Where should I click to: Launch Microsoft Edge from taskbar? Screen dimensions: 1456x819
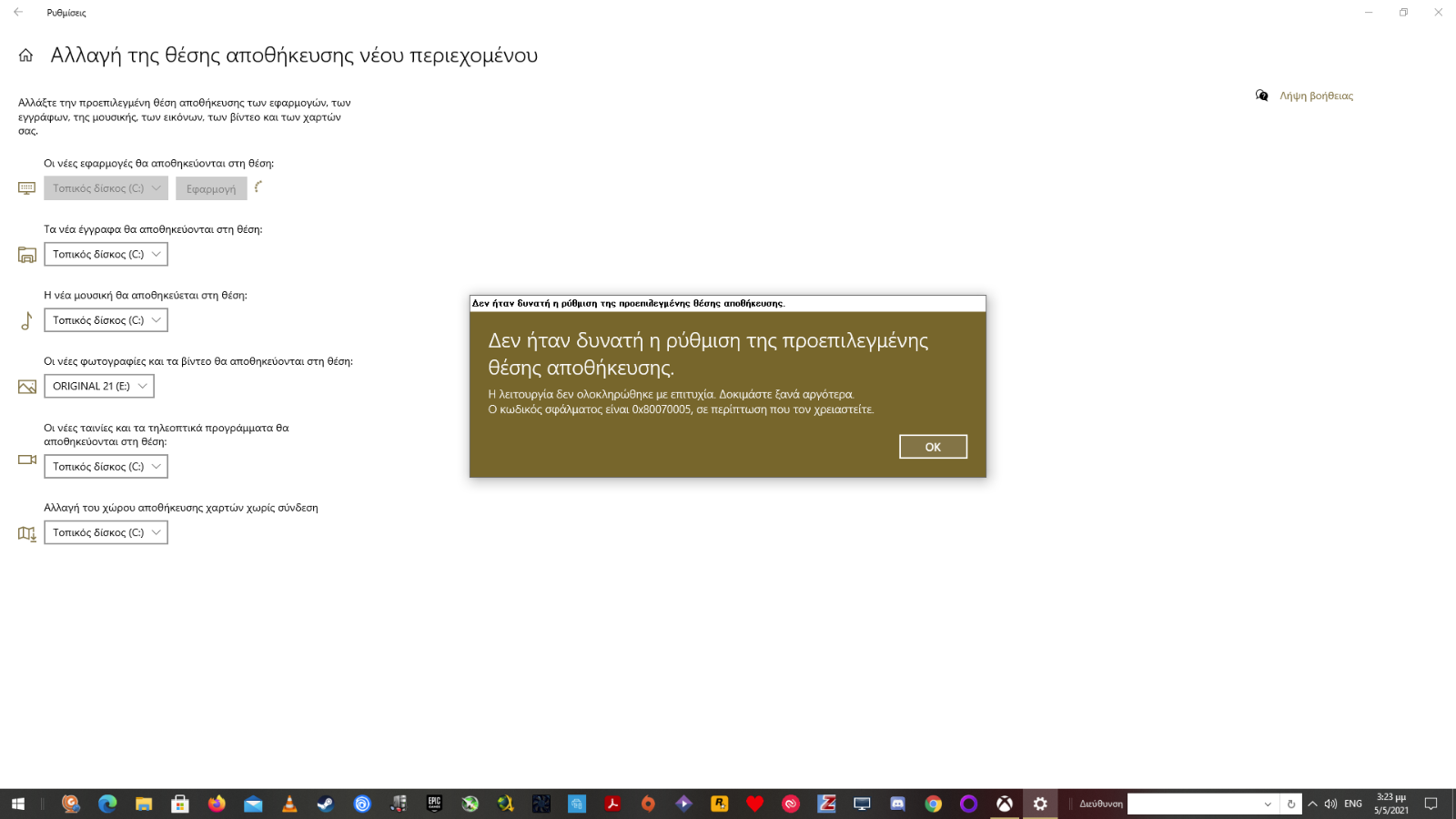coord(107,804)
